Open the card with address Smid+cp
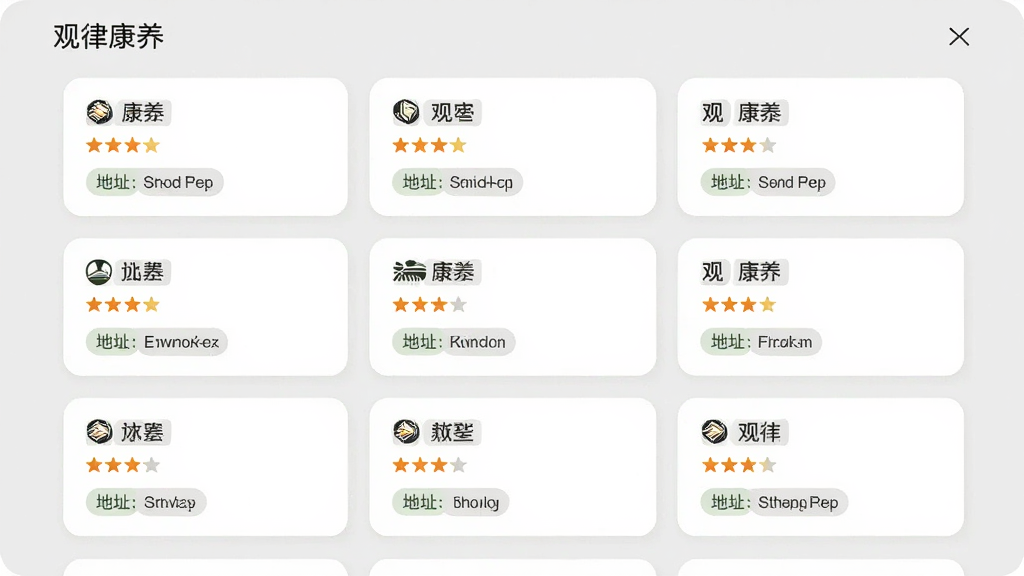1024x576 pixels. pyautogui.click(x=513, y=147)
